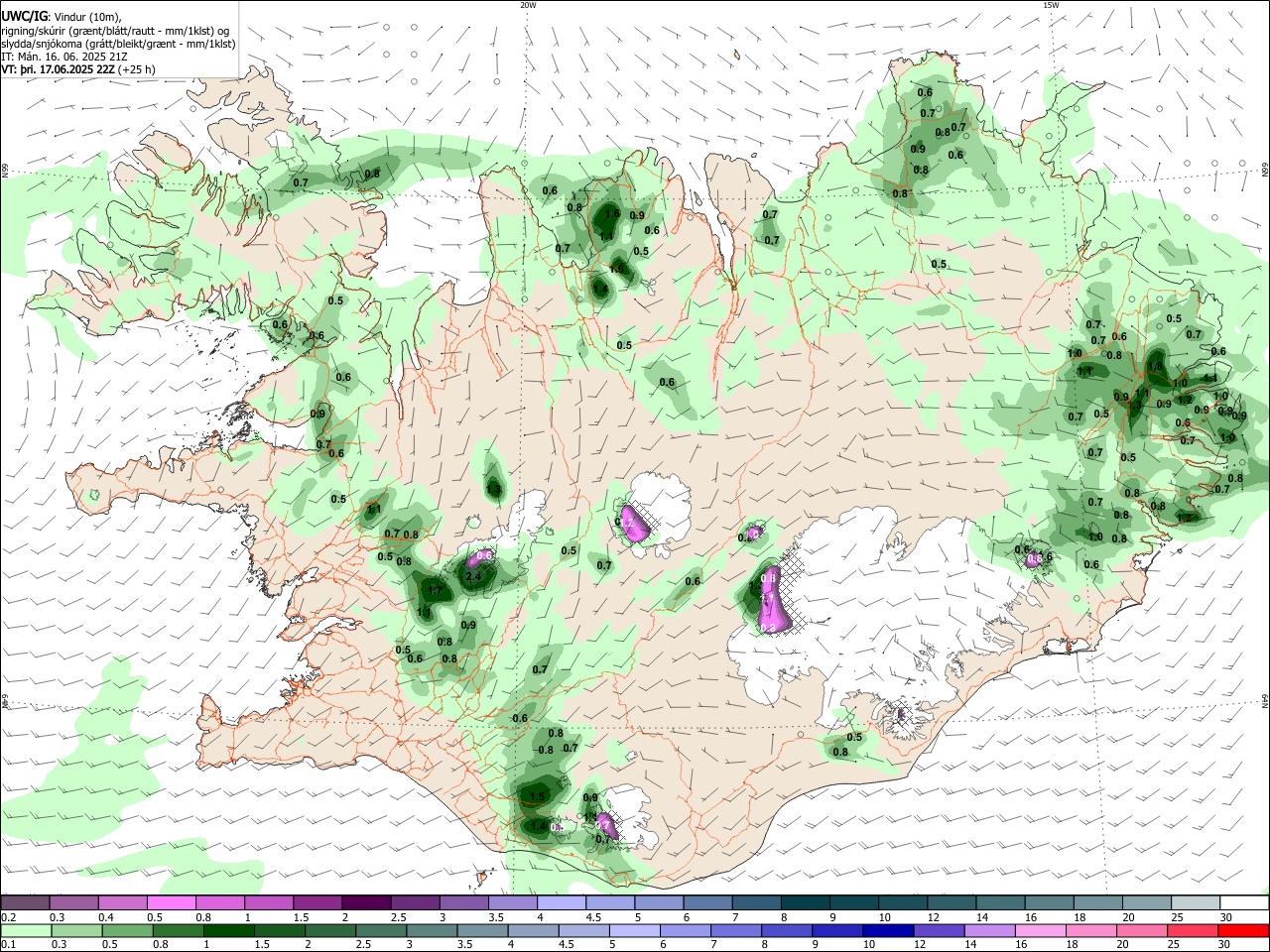The width and height of the screenshot is (1270, 952).
Task: Pick the dark navy blue swatch above 10 in lower scale
Action: [888, 931]
